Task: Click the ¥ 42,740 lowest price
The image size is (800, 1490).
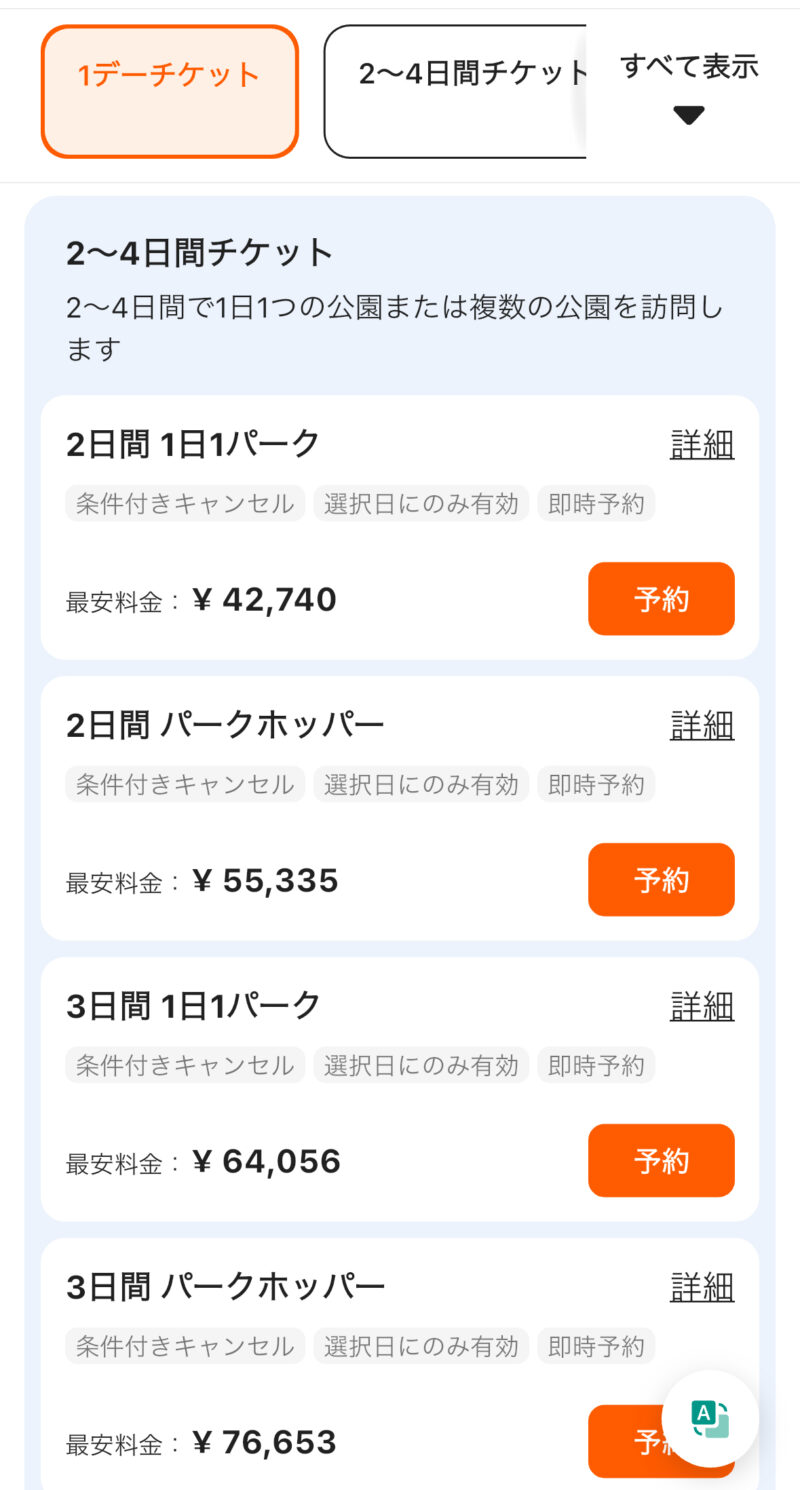Action: (265, 600)
